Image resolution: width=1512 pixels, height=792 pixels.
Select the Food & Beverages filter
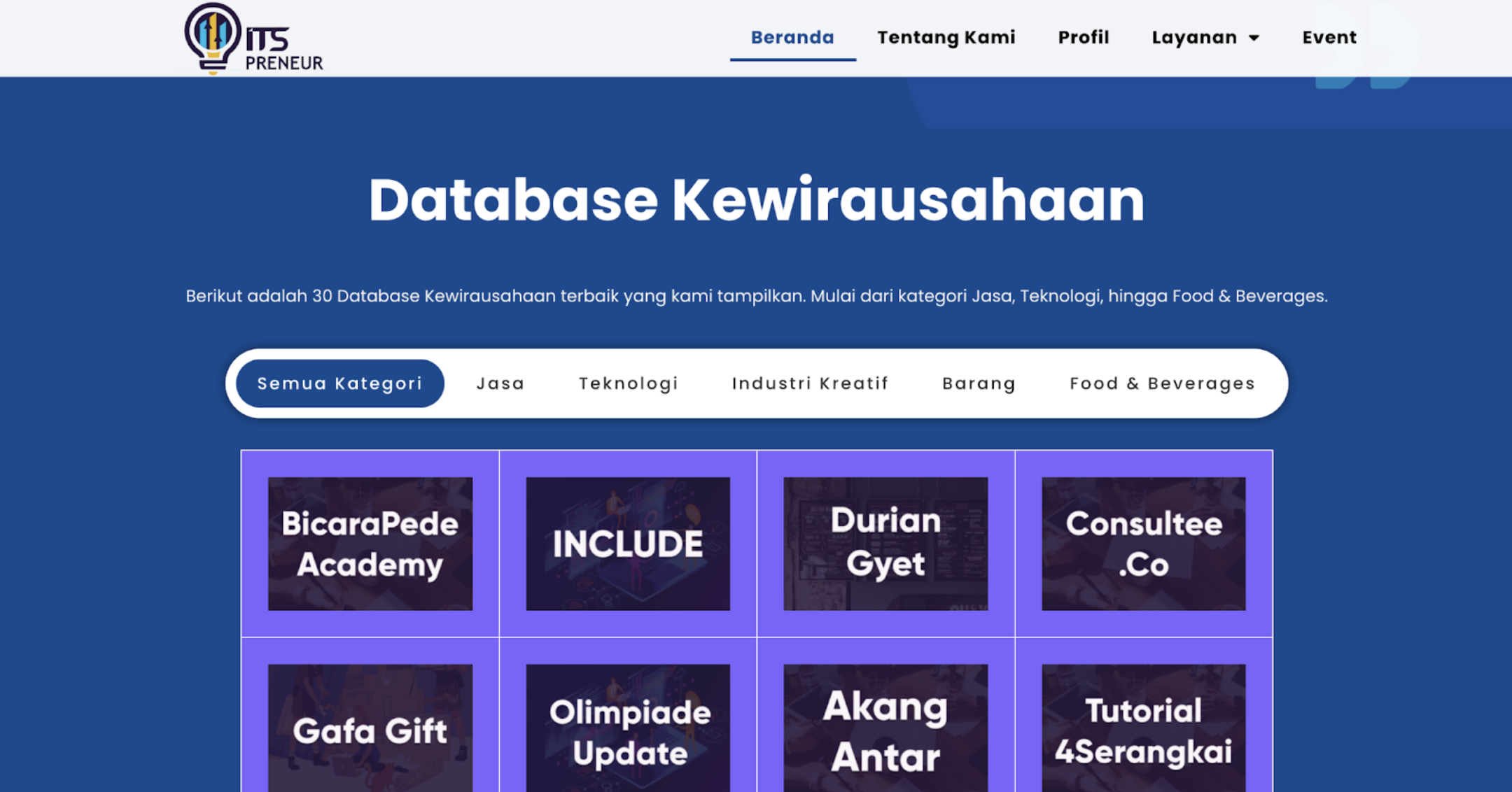1161,383
